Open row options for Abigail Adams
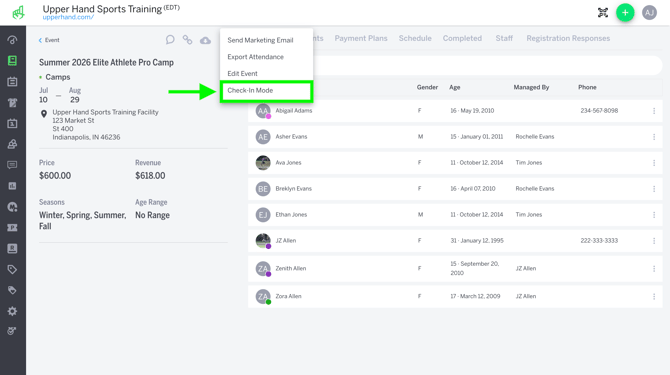This screenshot has width=670, height=375. [654, 111]
